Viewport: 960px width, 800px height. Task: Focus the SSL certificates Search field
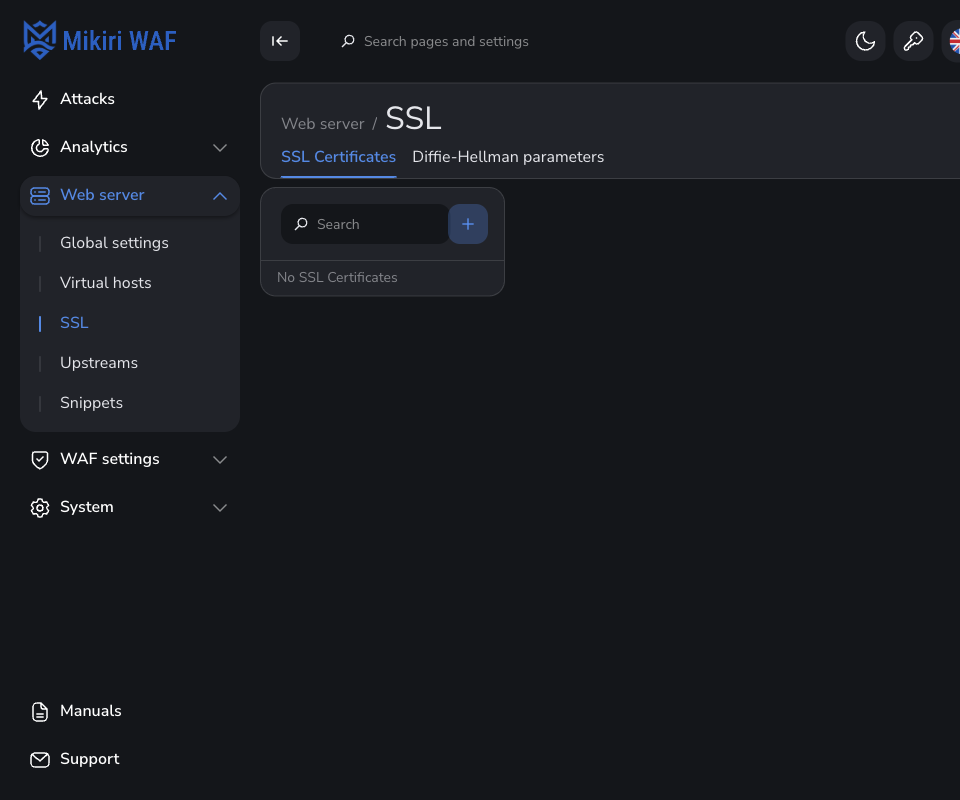[x=365, y=224]
